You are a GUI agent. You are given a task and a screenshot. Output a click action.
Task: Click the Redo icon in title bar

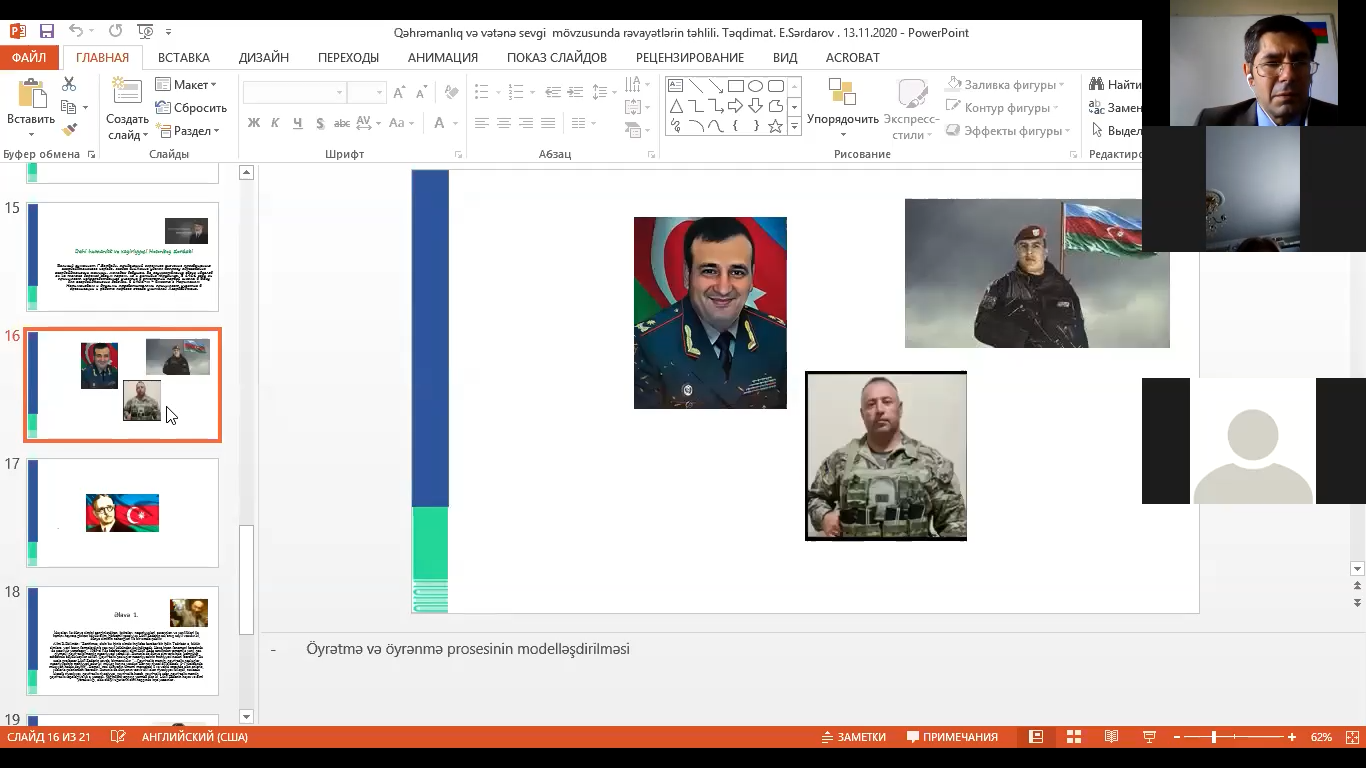(x=116, y=32)
